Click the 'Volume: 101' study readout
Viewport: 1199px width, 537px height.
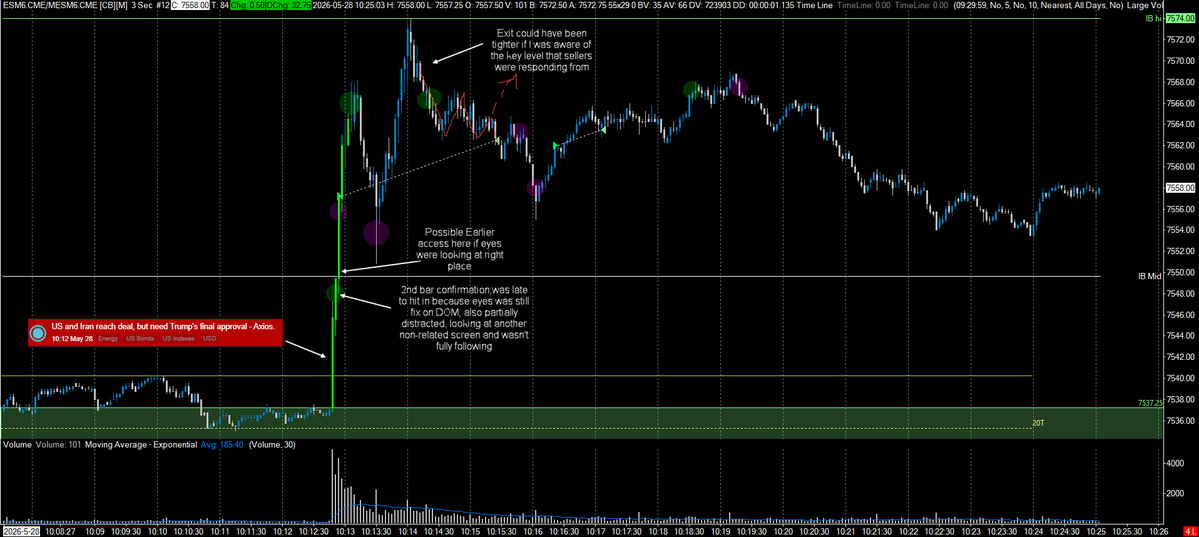point(59,444)
